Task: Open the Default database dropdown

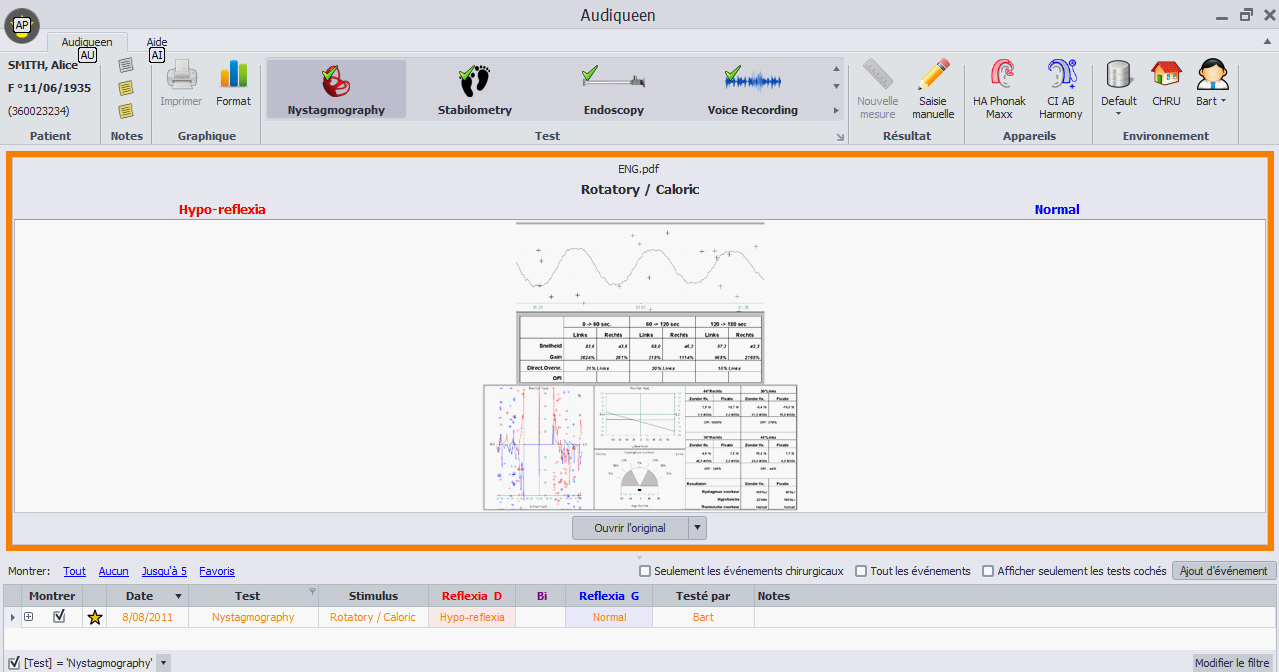Action: coord(1118,113)
